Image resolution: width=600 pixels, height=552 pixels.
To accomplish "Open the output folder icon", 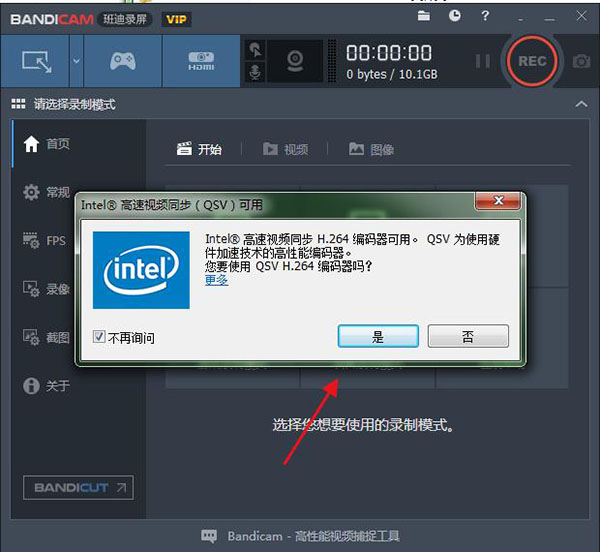I will point(424,16).
